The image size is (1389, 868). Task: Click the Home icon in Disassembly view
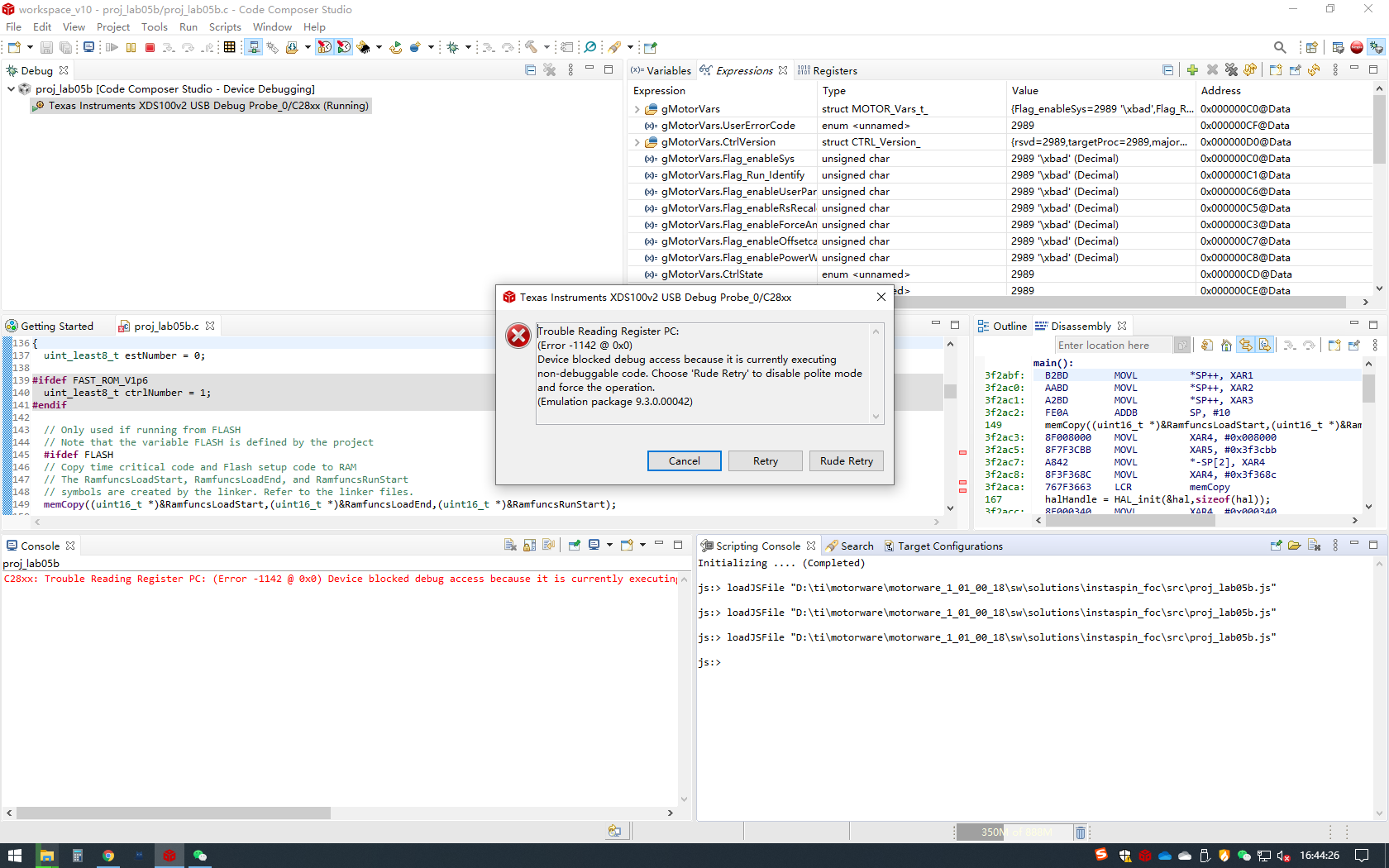[x=1226, y=346]
